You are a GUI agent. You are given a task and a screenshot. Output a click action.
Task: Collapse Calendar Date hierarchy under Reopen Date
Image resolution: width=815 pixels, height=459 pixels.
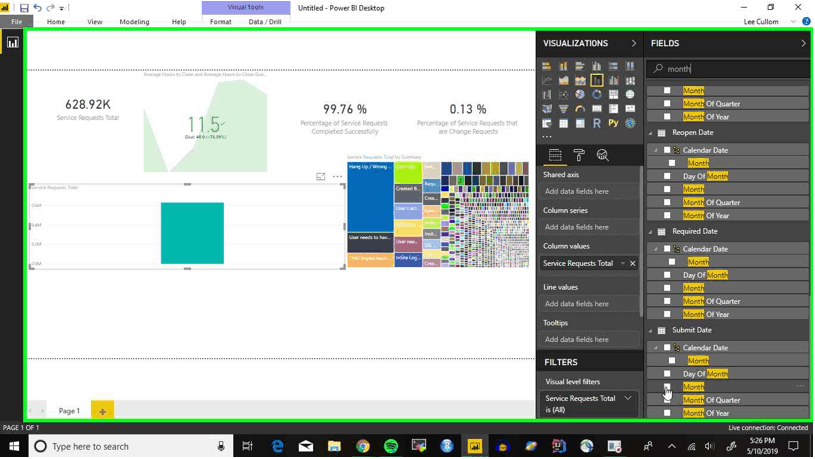coord(656,150)
